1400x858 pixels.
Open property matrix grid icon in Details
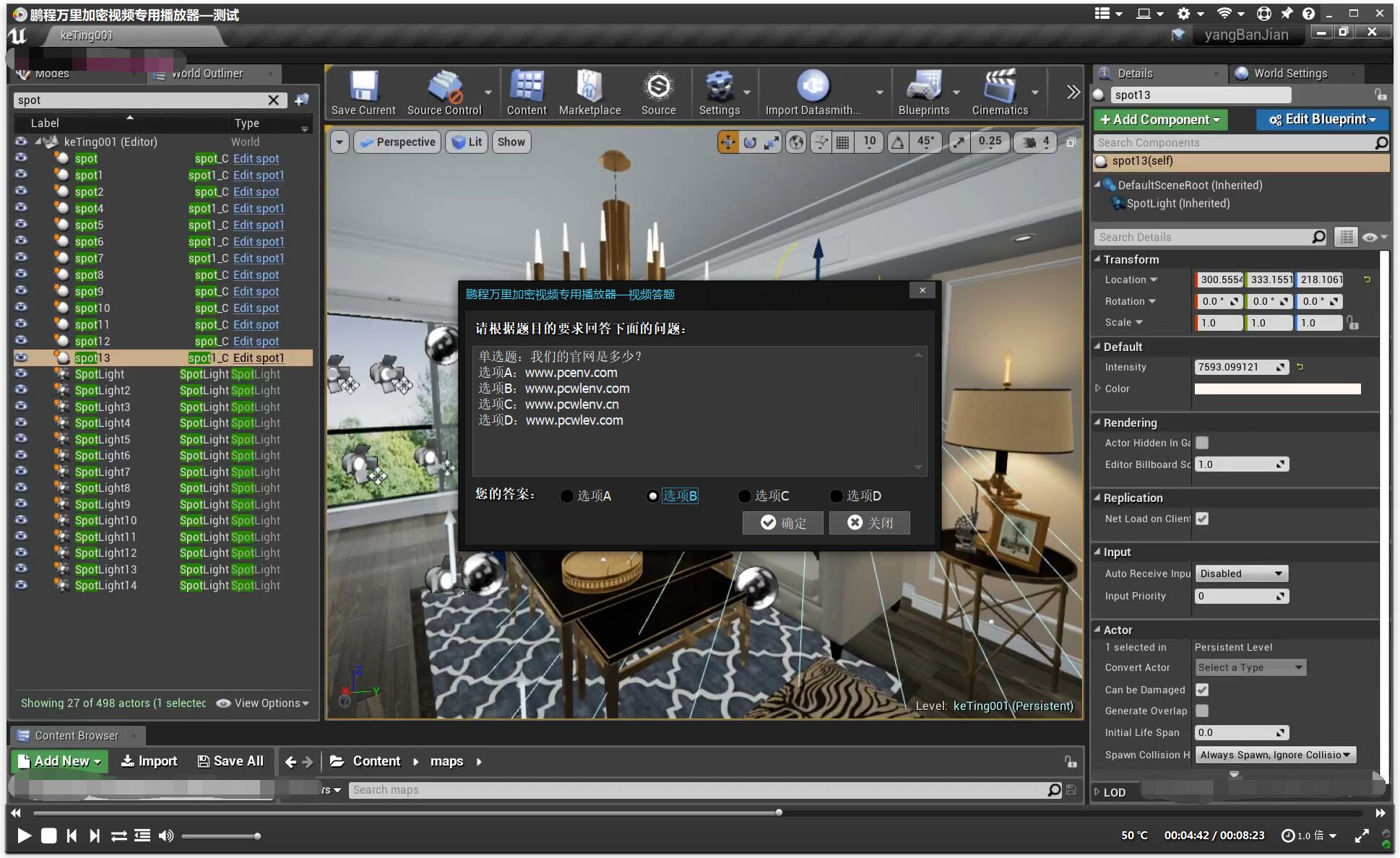pos(1346,237)
